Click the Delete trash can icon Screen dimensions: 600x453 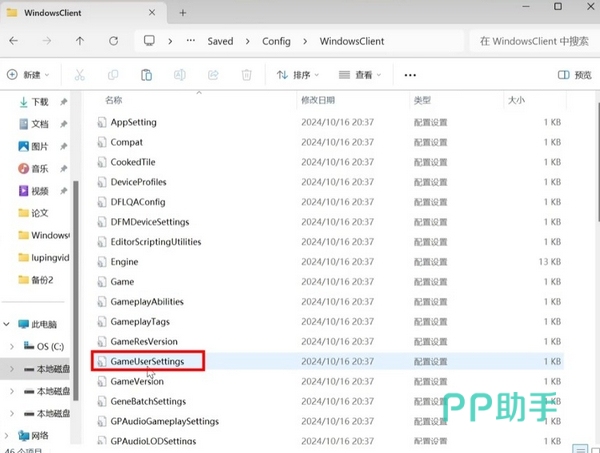246,75
